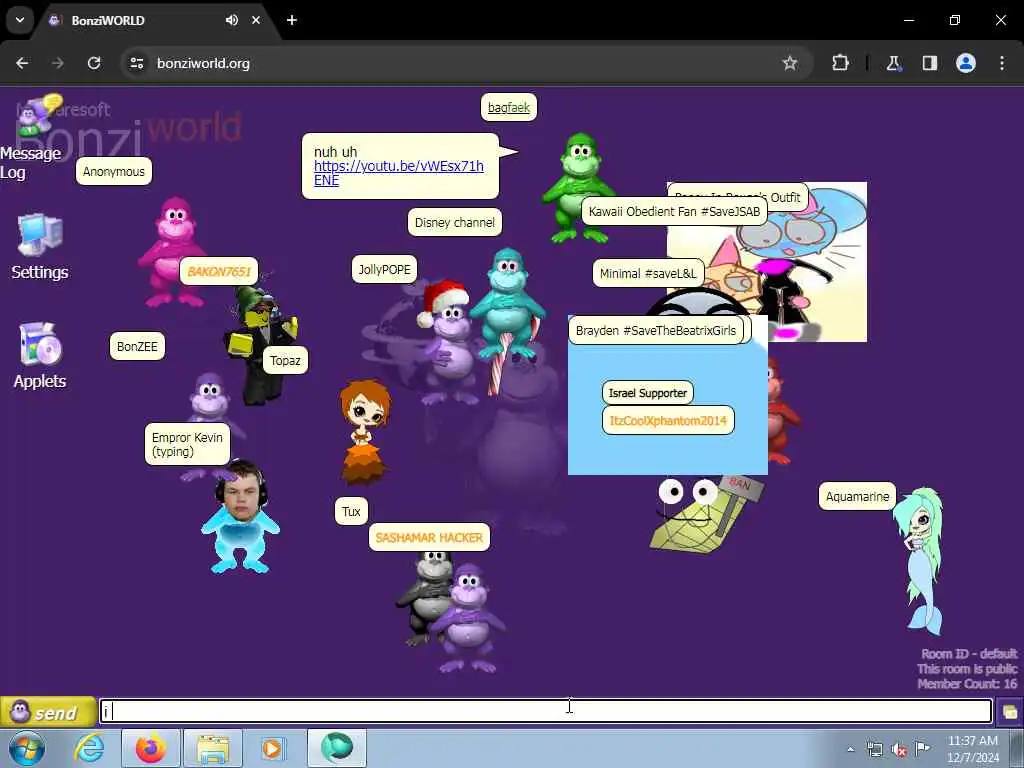Open a new browser tab

point(292,20)
